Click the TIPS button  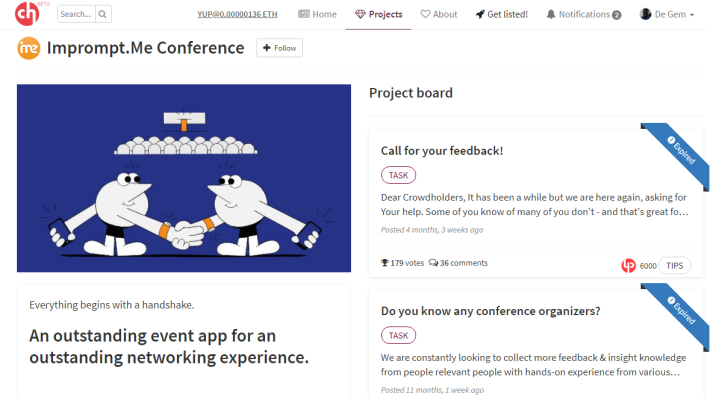(674, 266)
